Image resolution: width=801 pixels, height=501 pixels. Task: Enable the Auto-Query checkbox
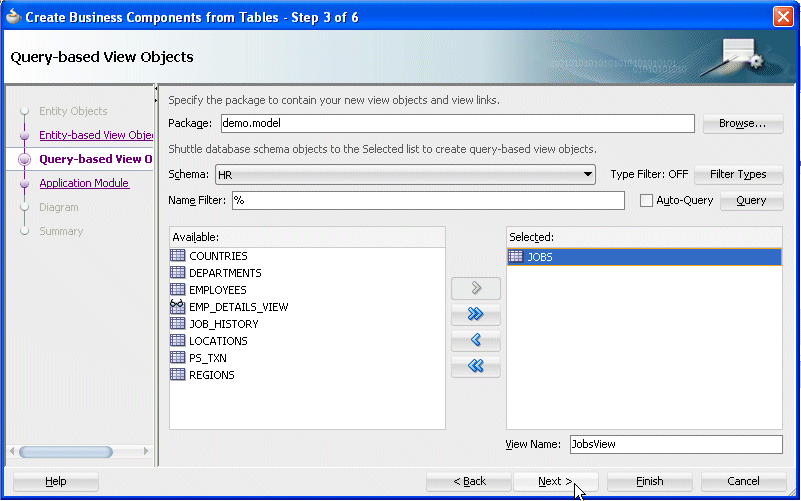[x=646, y=200]
